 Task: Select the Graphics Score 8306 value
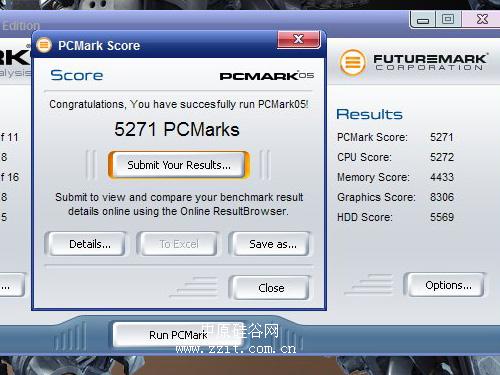tap(442, 197)
